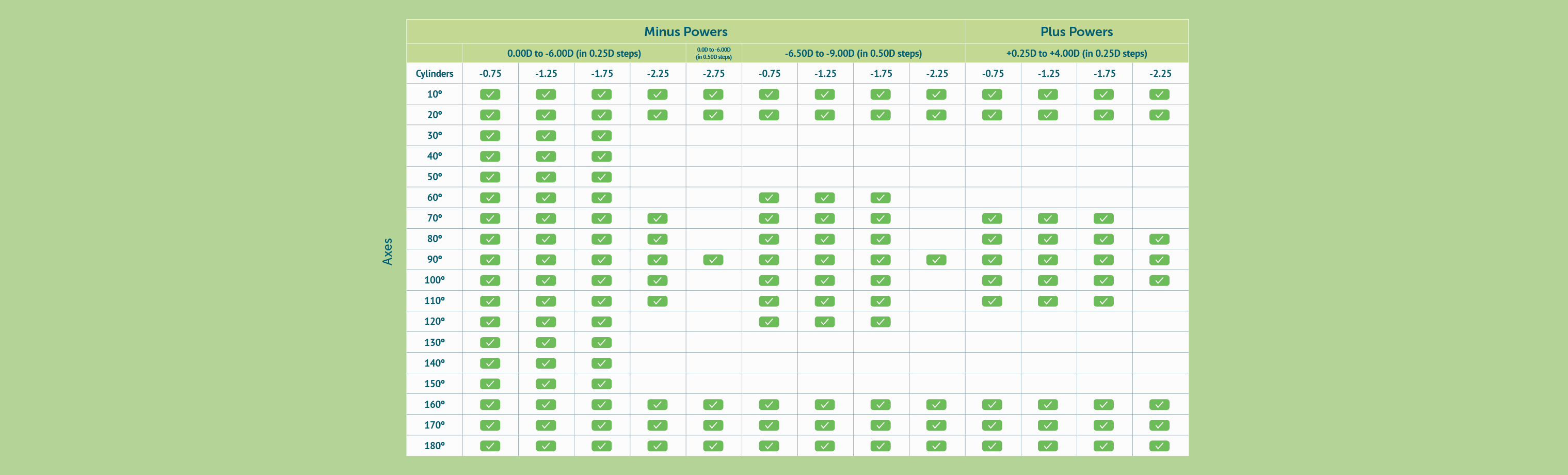Select 10° checkmark, -1.25 cylinder, Plus Powers

pos(1048,94)
